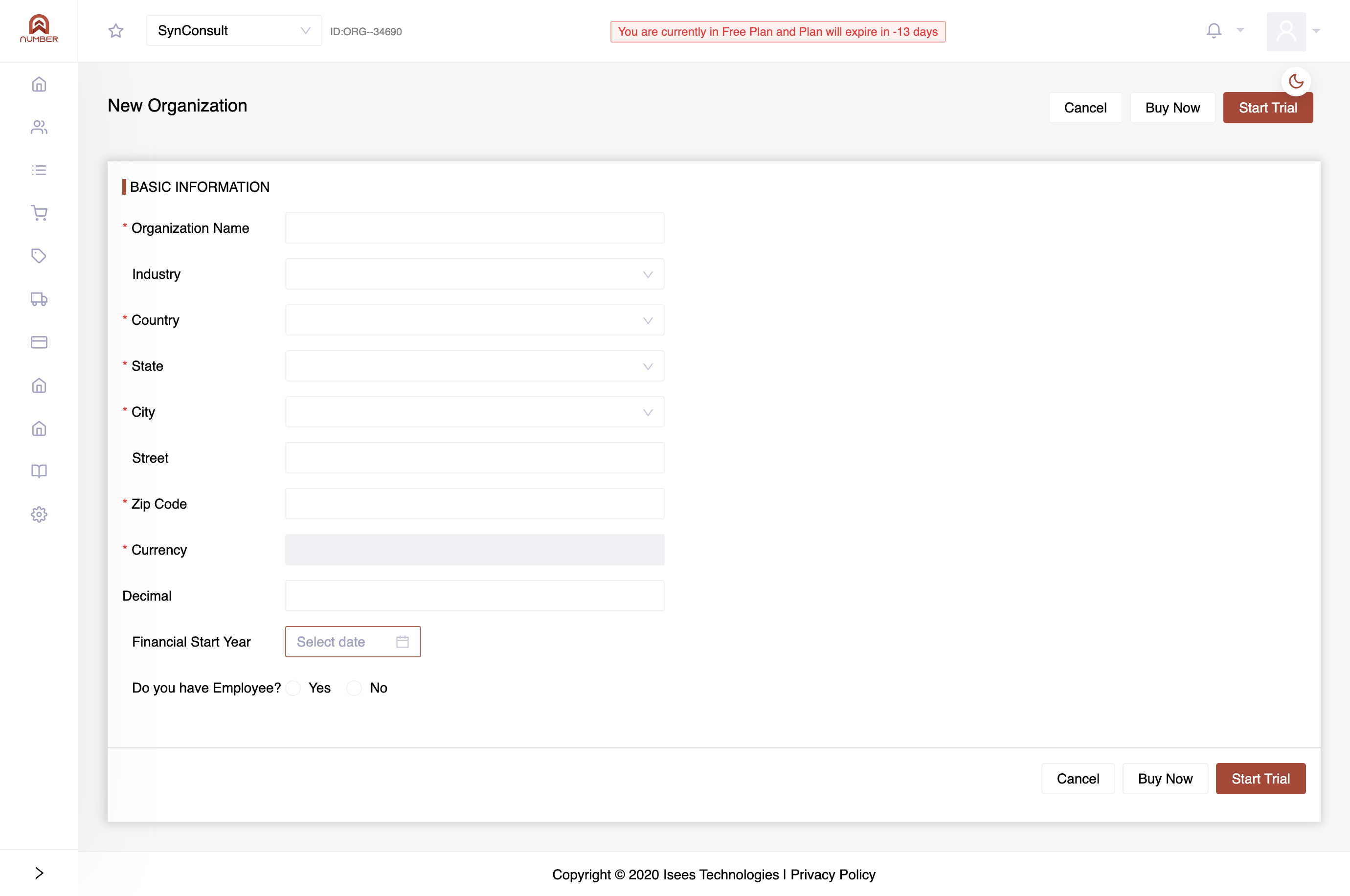Focus the Decimal input field
Viewport: 1350px width, 896px height.
[475, 596]
